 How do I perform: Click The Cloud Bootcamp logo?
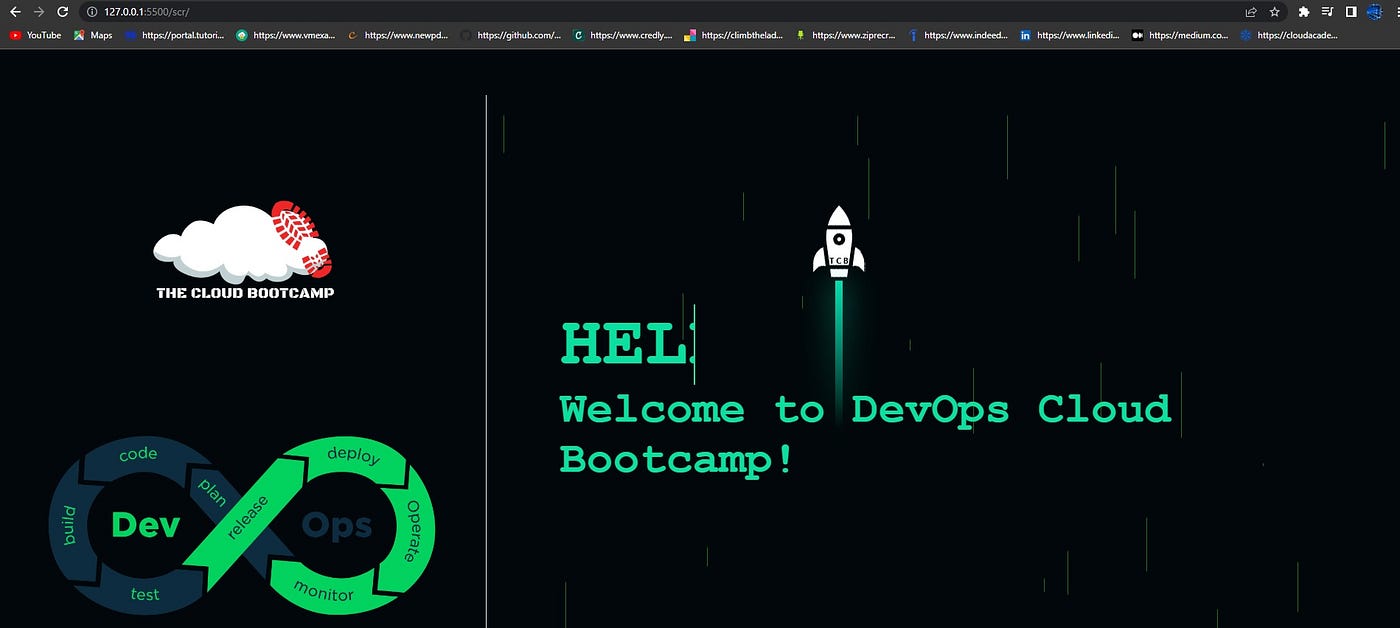(x=244, y=250)
